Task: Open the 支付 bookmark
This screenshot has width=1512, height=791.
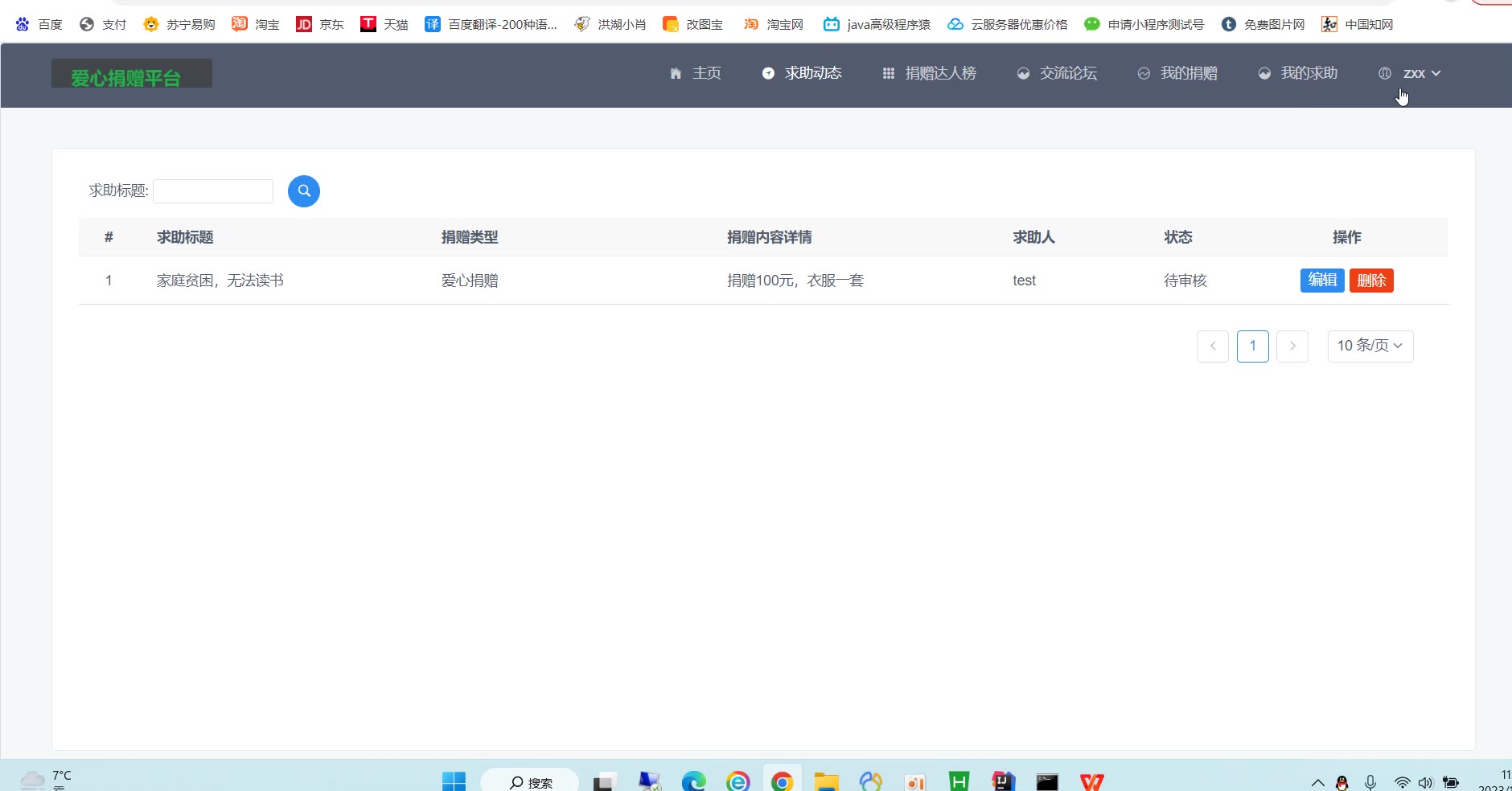Action: click(103, 25)
